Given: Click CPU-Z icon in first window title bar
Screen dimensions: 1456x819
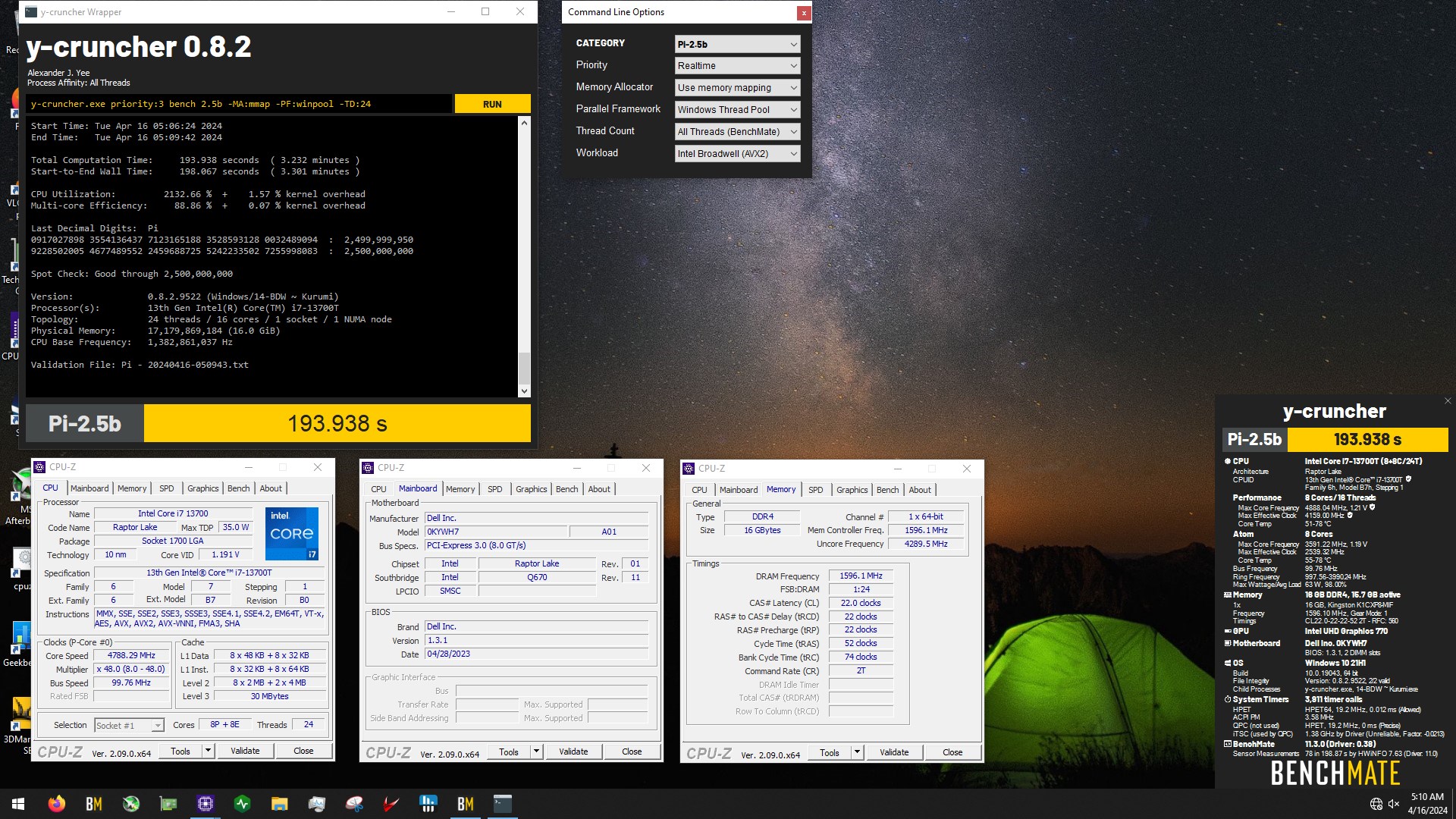Looking at the screenshot, I should click(40, 467).
